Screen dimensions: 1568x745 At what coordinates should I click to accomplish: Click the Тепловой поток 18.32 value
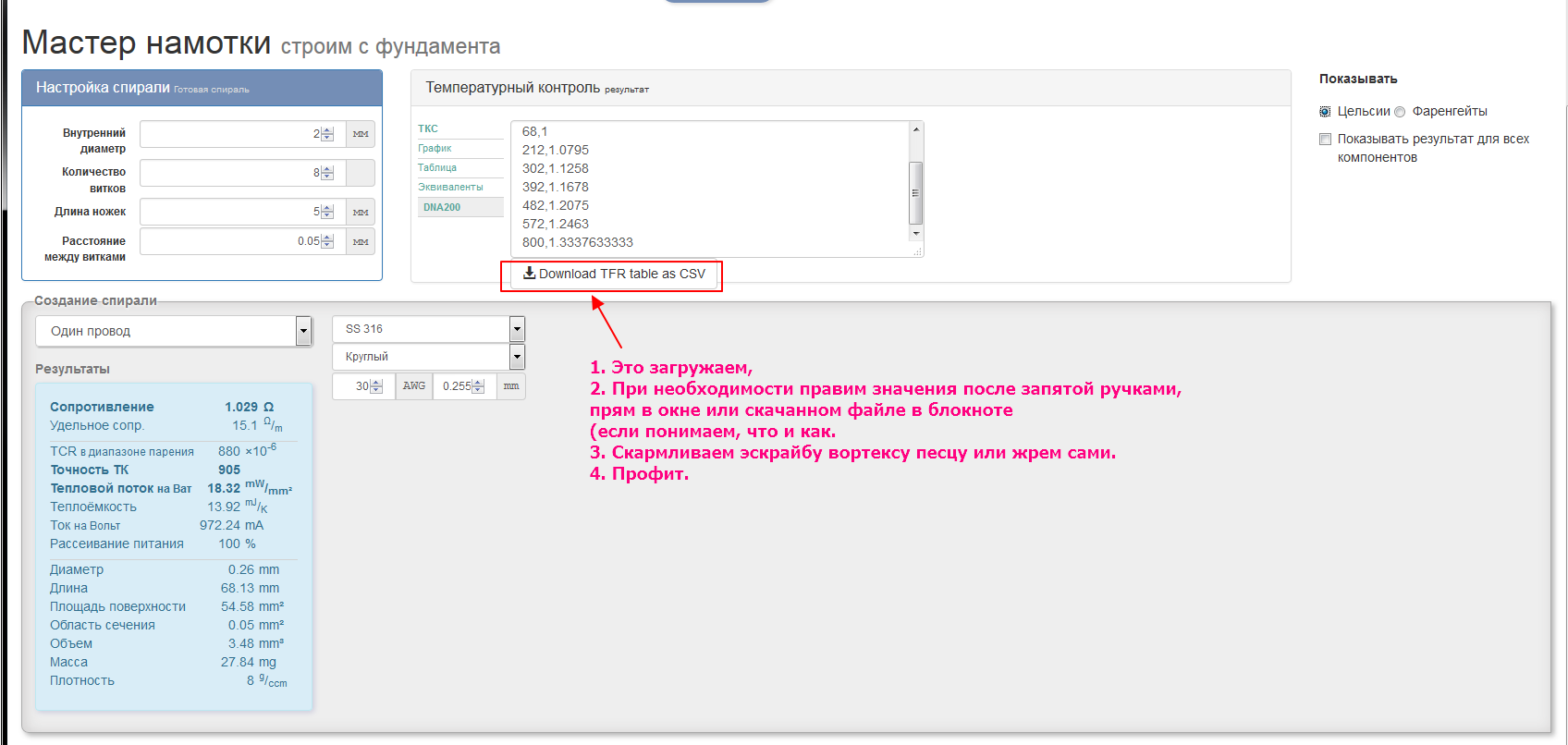224,488
